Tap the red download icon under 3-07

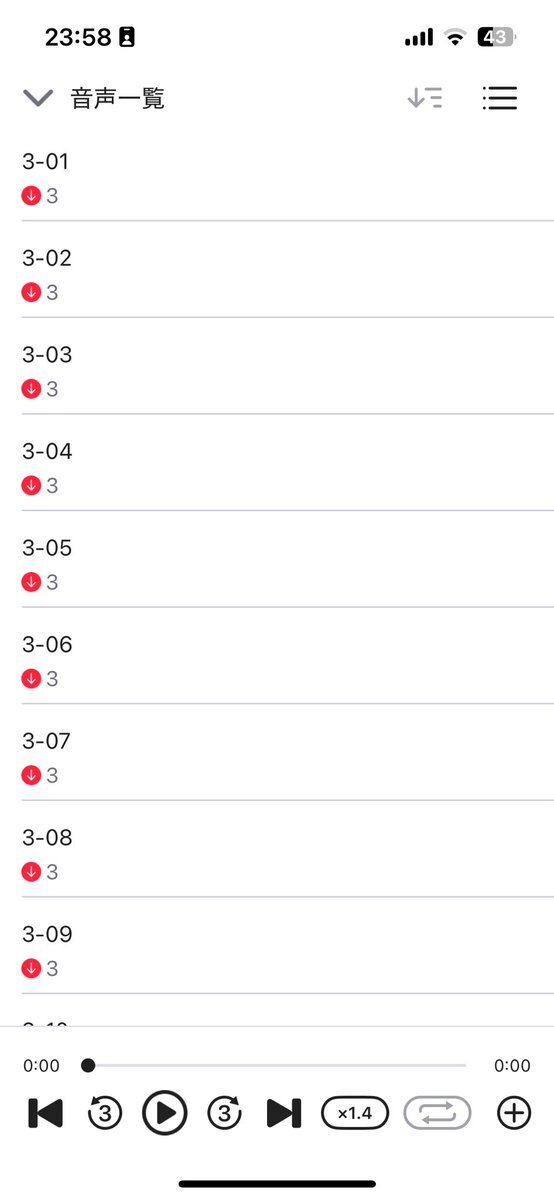tap(31, 775)
